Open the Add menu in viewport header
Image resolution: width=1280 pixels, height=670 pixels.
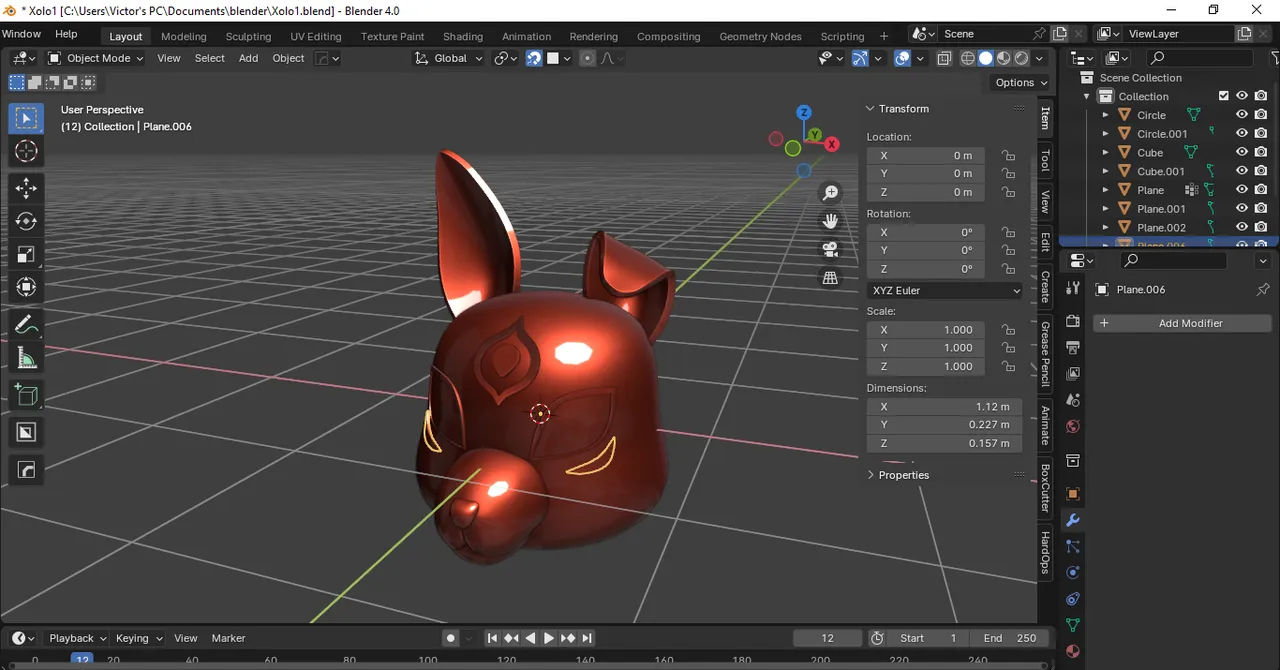pyautogui.click(x=248, y=58)
